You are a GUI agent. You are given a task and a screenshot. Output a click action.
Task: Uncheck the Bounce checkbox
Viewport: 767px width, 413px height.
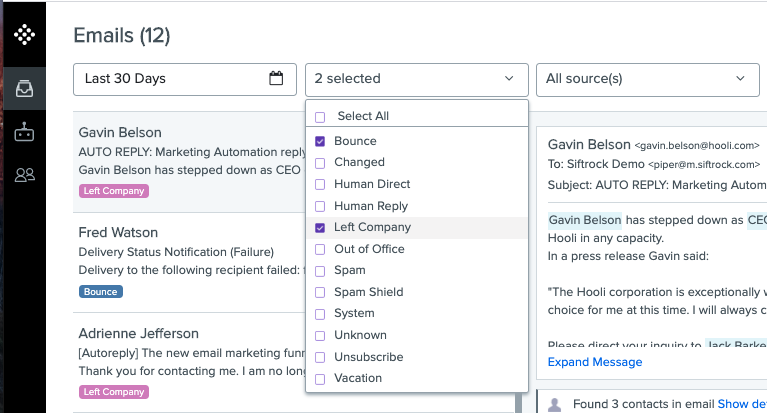(320, 141)
